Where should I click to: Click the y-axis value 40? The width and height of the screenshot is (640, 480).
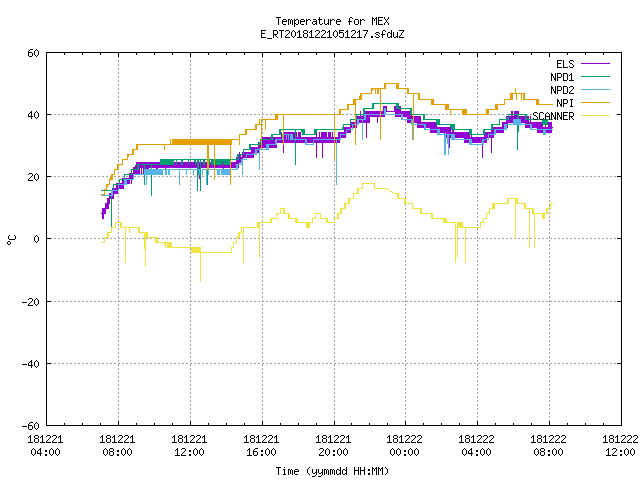click(x=33, y=115)
